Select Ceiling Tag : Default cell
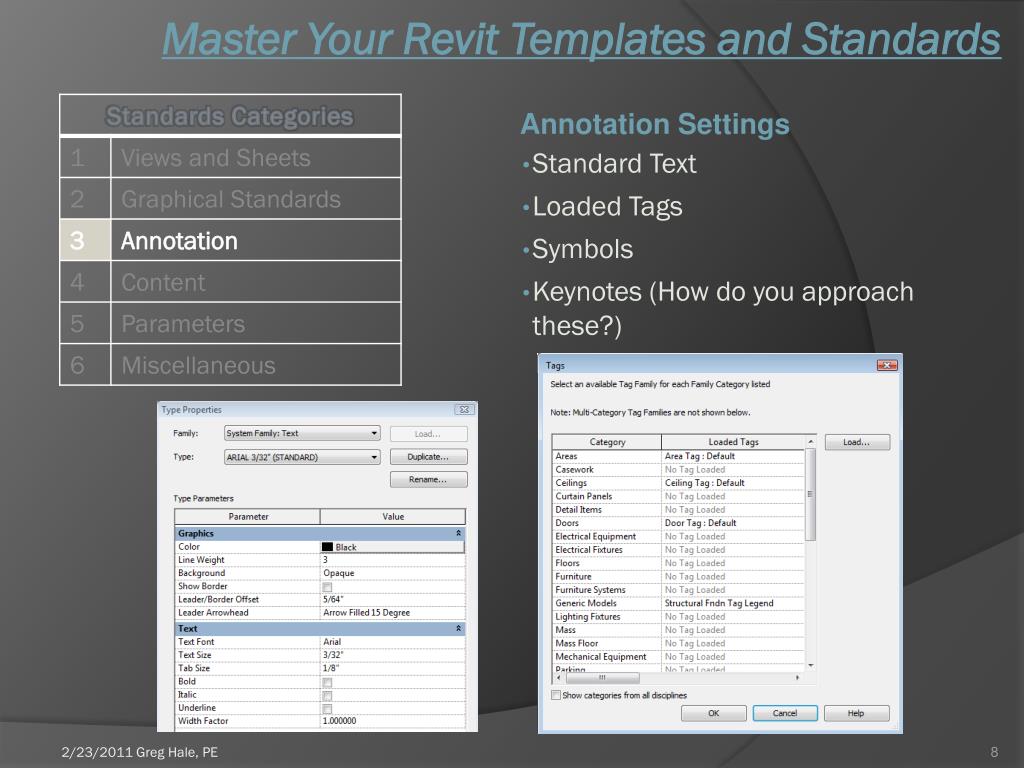This screenshot has height=768, width=1024. click(x=733, y=483)
